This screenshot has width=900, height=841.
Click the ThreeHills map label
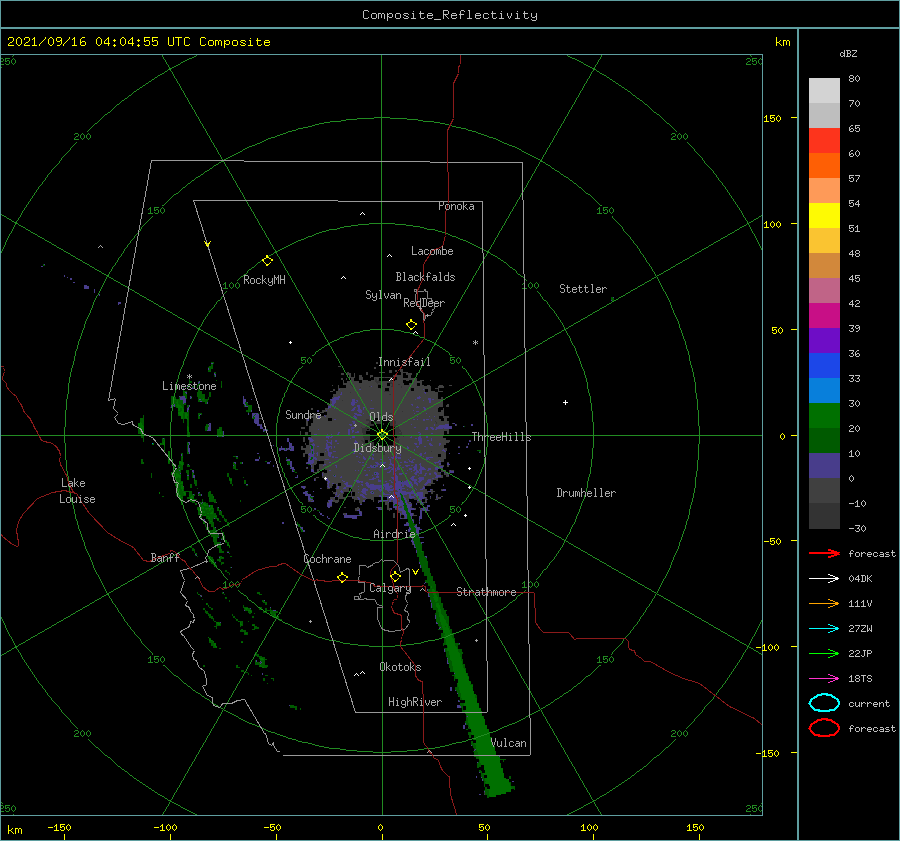click(501, 437)
